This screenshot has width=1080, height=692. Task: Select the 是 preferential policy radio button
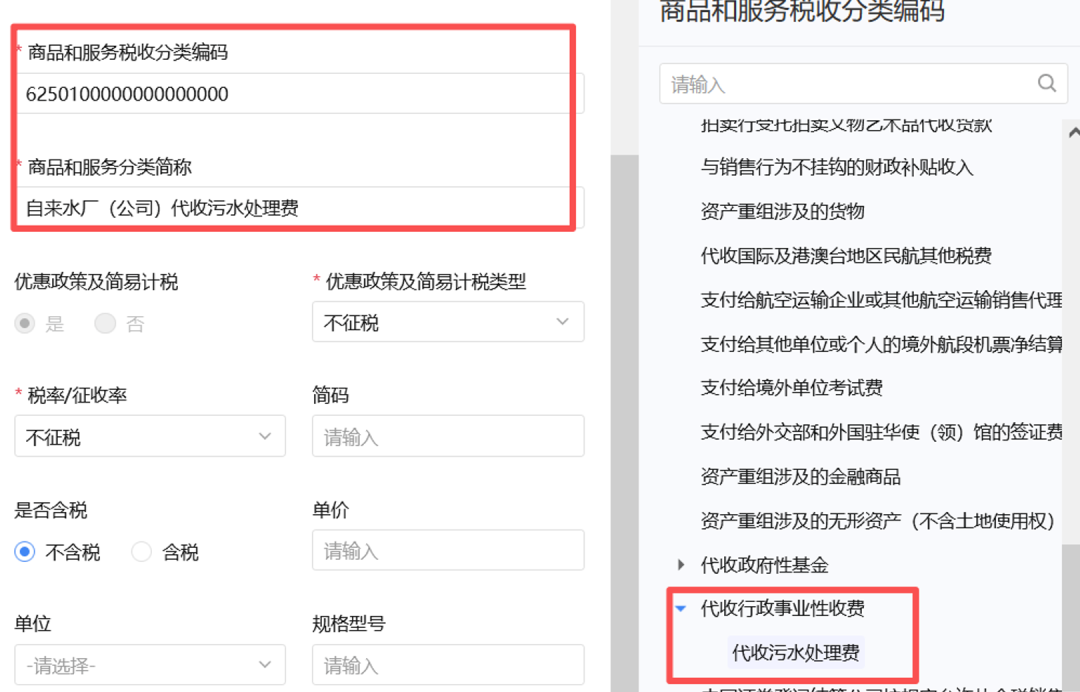click(x=25, y=324)
